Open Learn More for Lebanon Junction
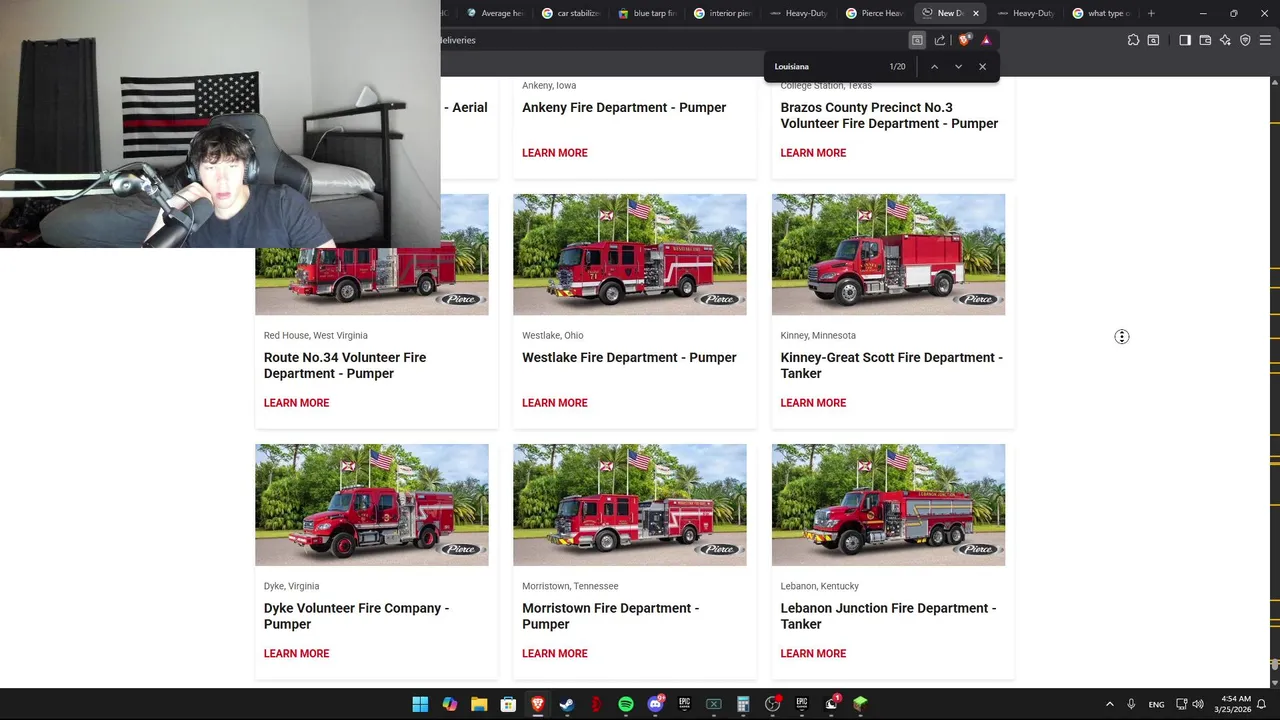The image size is (1280, 720). pos(813,654)
